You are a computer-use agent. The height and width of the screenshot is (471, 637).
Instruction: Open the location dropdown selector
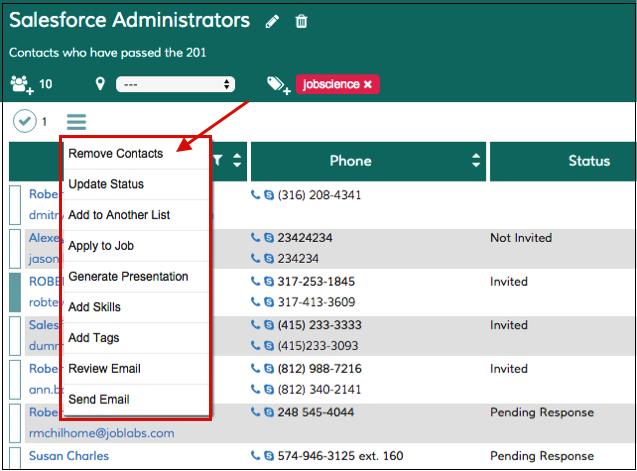pos(176,84)
